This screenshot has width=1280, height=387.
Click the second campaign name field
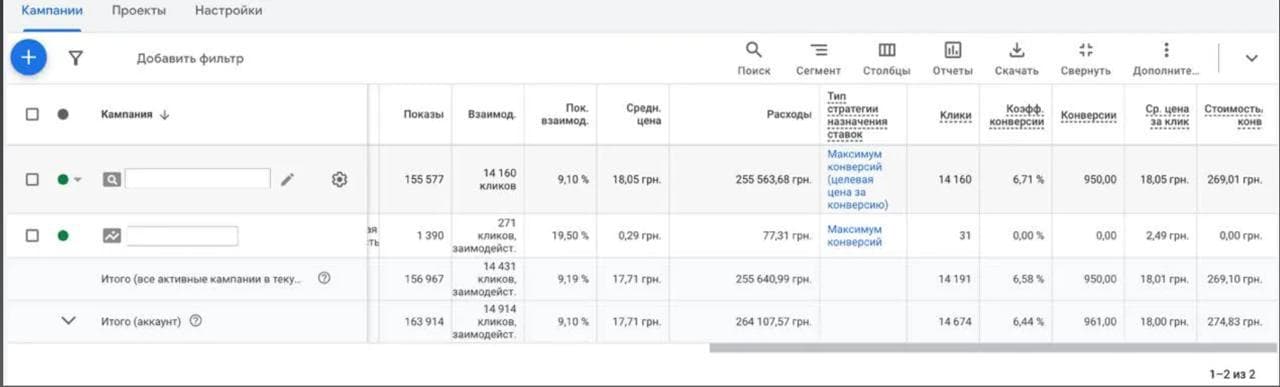pos(183,236)
